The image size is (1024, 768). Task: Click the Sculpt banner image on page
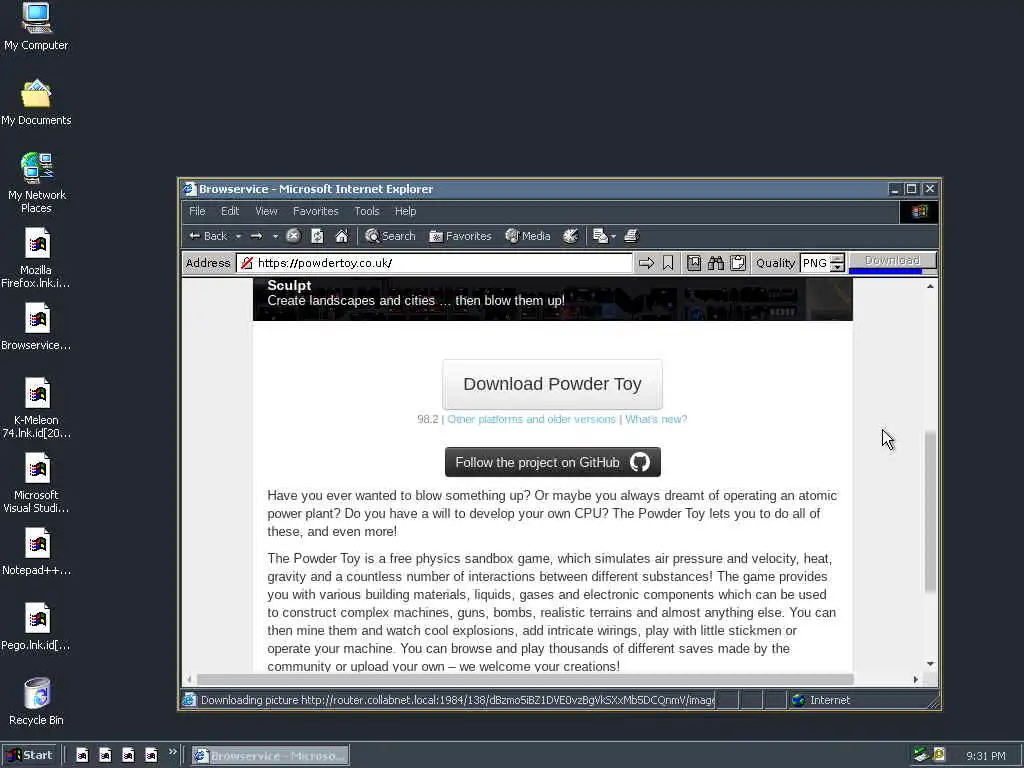[552, 299]
